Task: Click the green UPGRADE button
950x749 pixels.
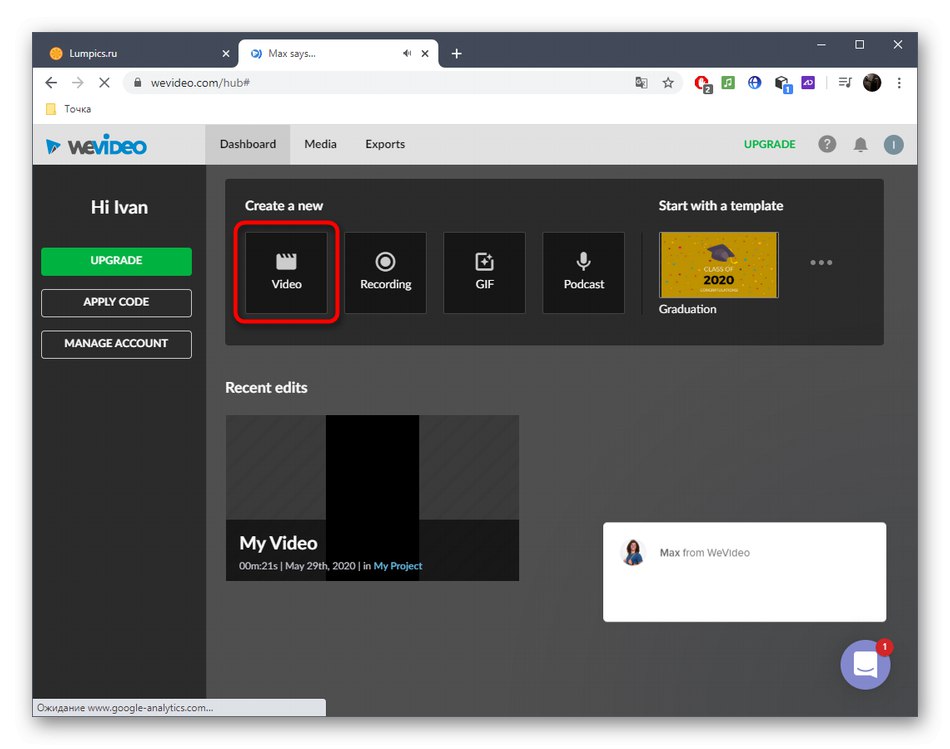Action: (116, 261)
